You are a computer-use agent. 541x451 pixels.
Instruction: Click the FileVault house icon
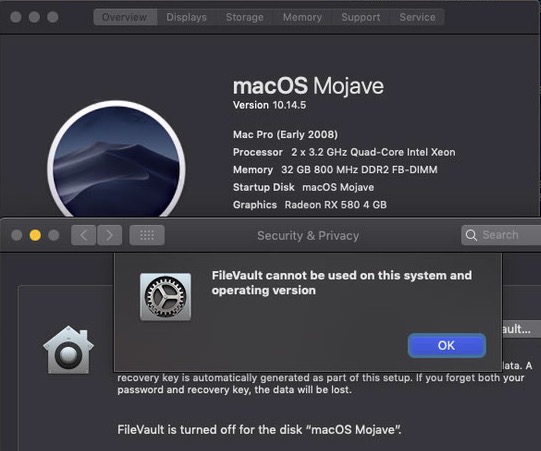[x=68, y=350]
